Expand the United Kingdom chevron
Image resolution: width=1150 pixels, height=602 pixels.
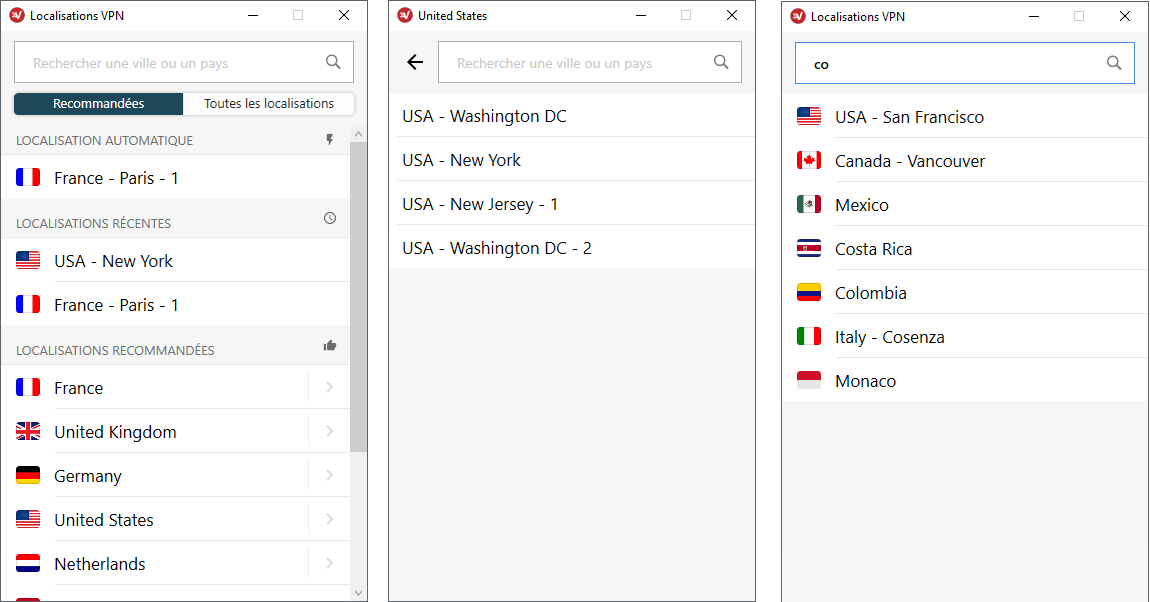click(329, 431)
